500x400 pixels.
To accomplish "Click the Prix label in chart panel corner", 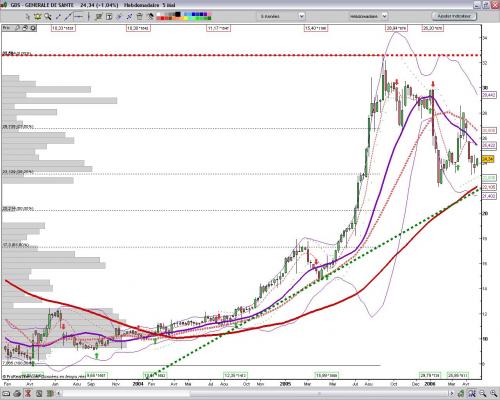I will pyautogui.click(x=6, y=28).
